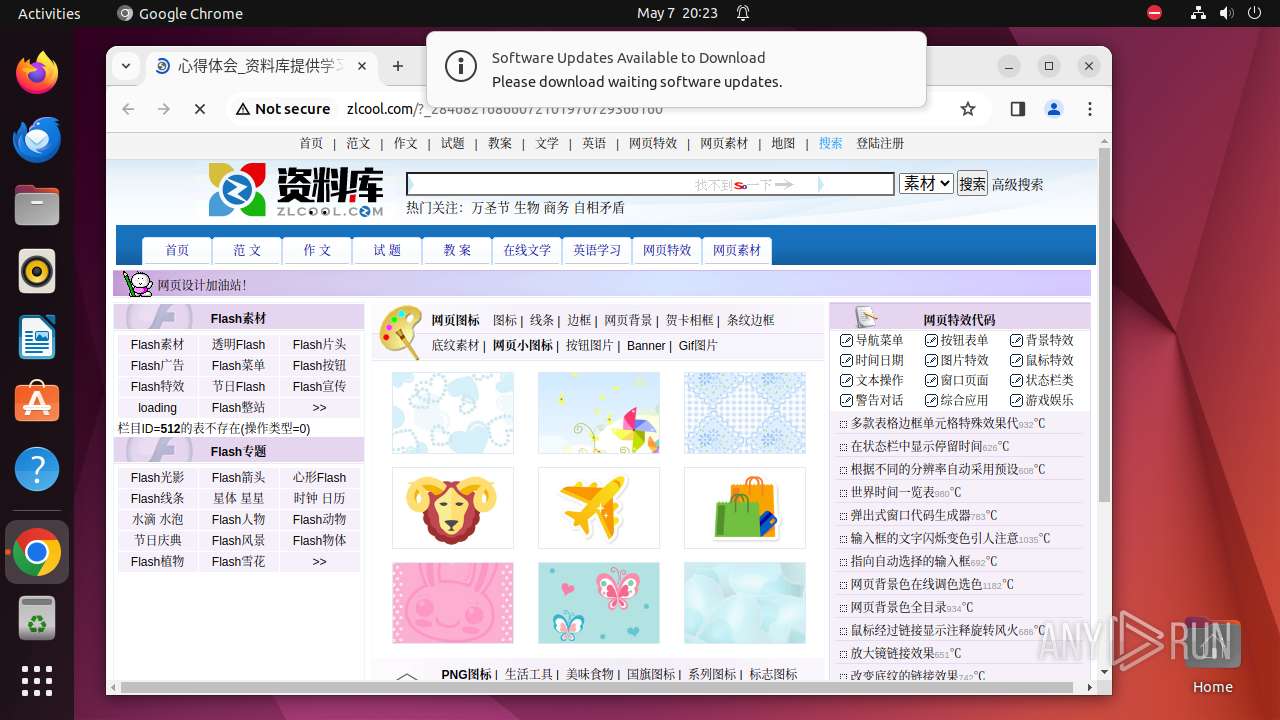Select the 鼠标特效 checkbox item
Viewport: 1280px width, 720px height.
[1042, 360]
